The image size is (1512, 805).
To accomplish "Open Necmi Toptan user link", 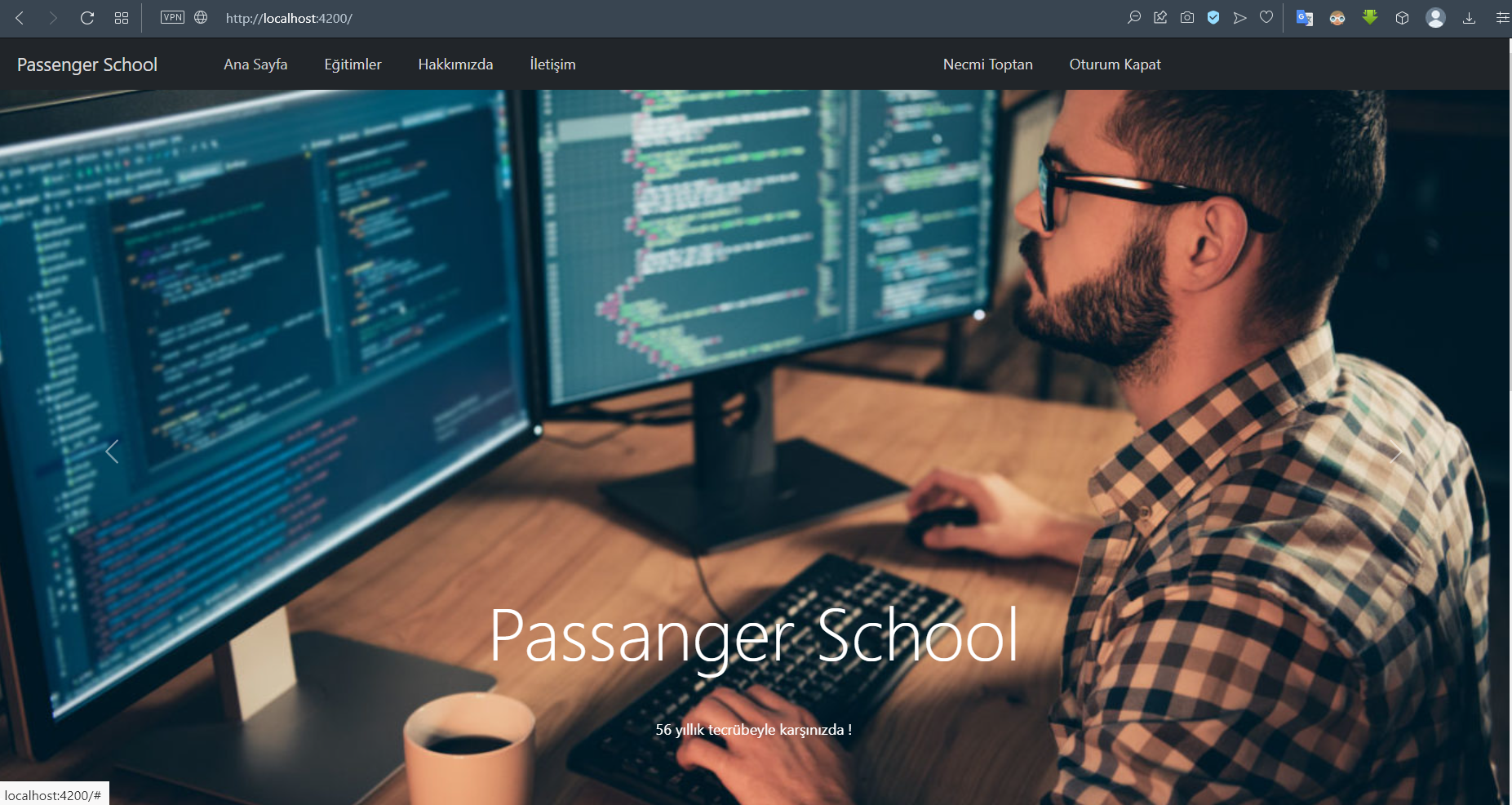I will (x=987, y=64).
